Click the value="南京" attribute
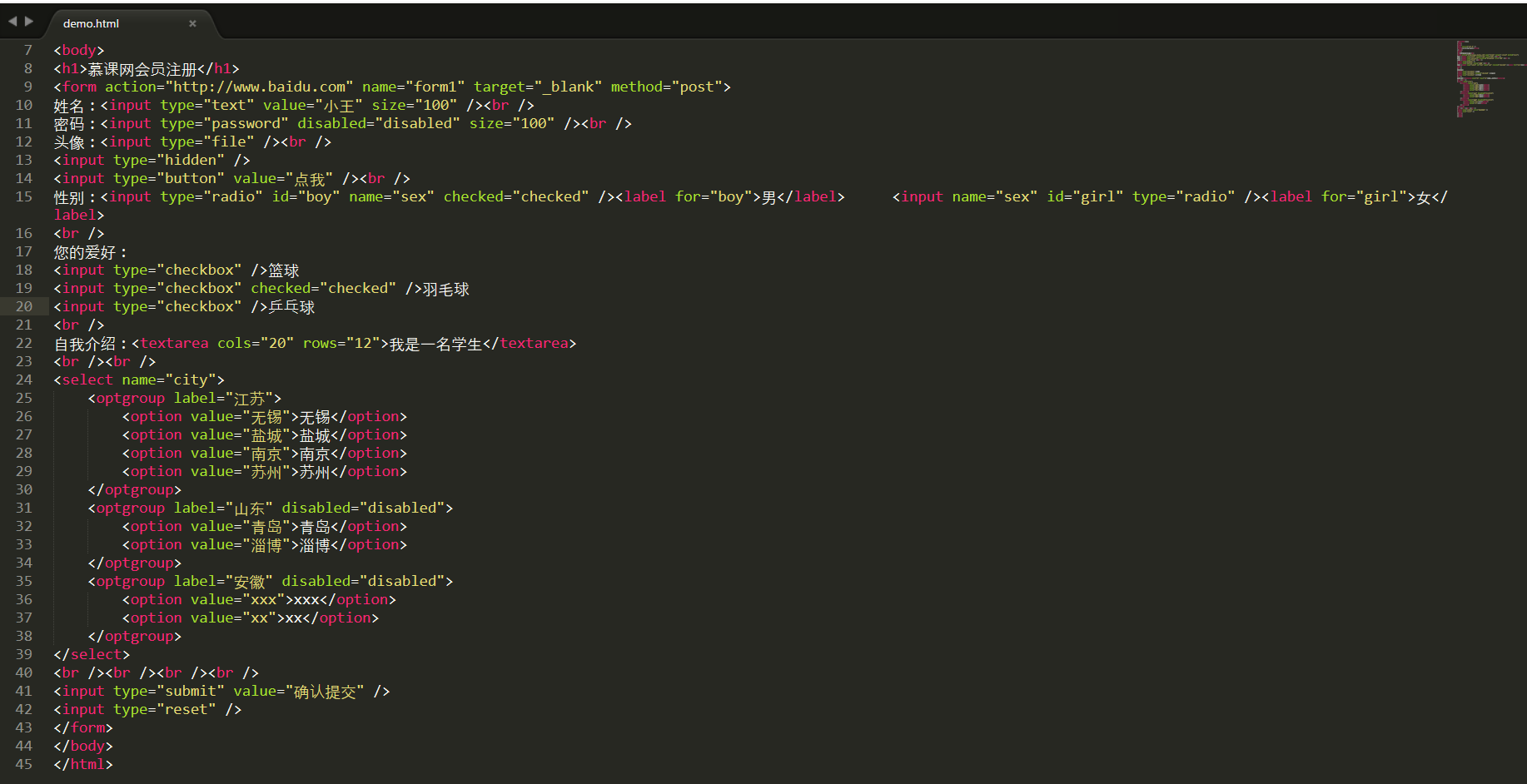 [x=240, y=454]
